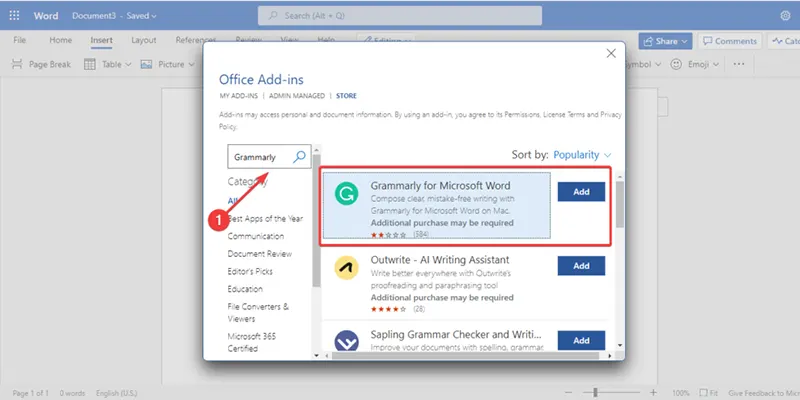
Task: Select the STORE tab
Action: (346, 96)
